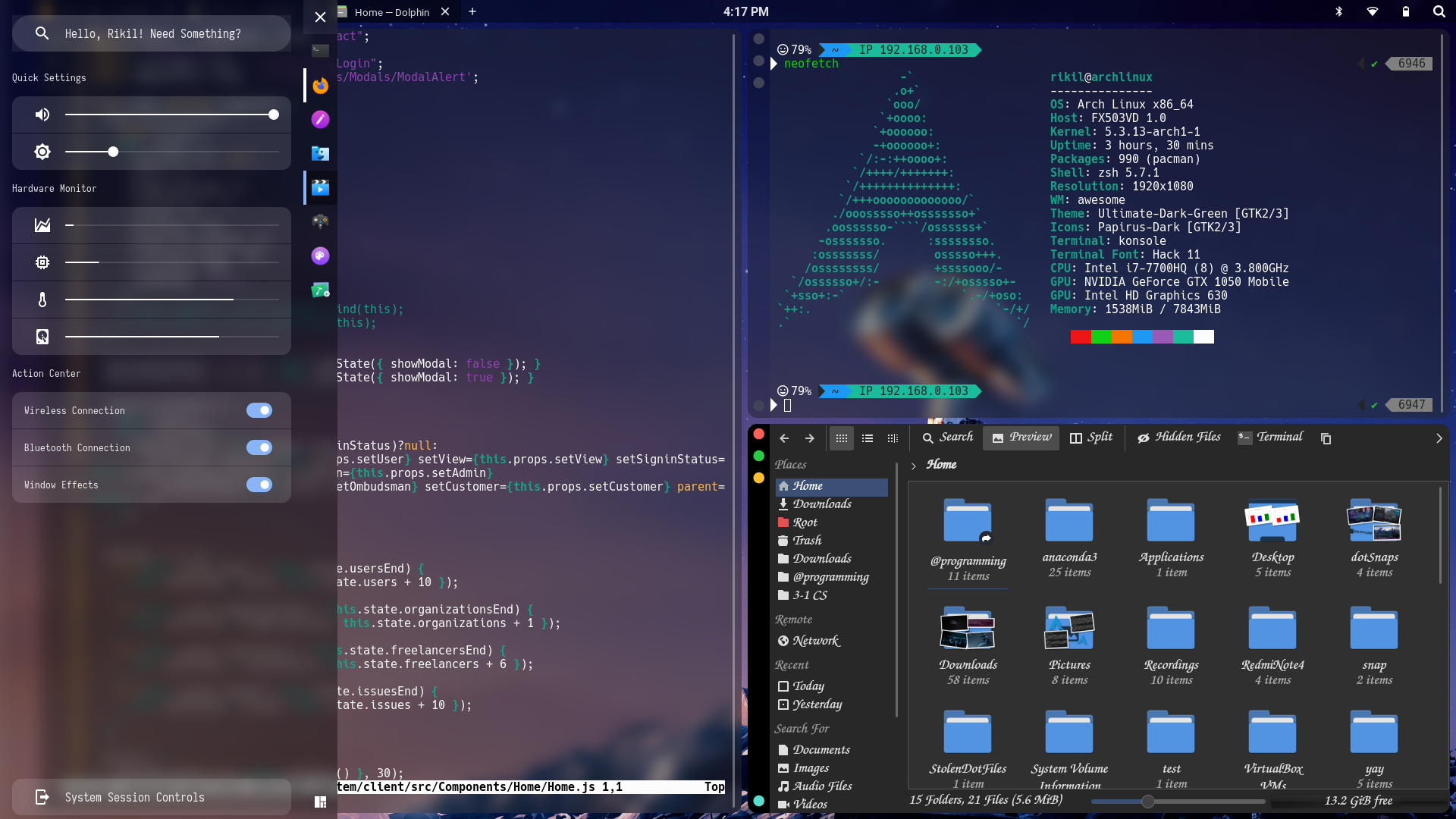Close the left dashboard panel with the X

(x=320, y=17)
